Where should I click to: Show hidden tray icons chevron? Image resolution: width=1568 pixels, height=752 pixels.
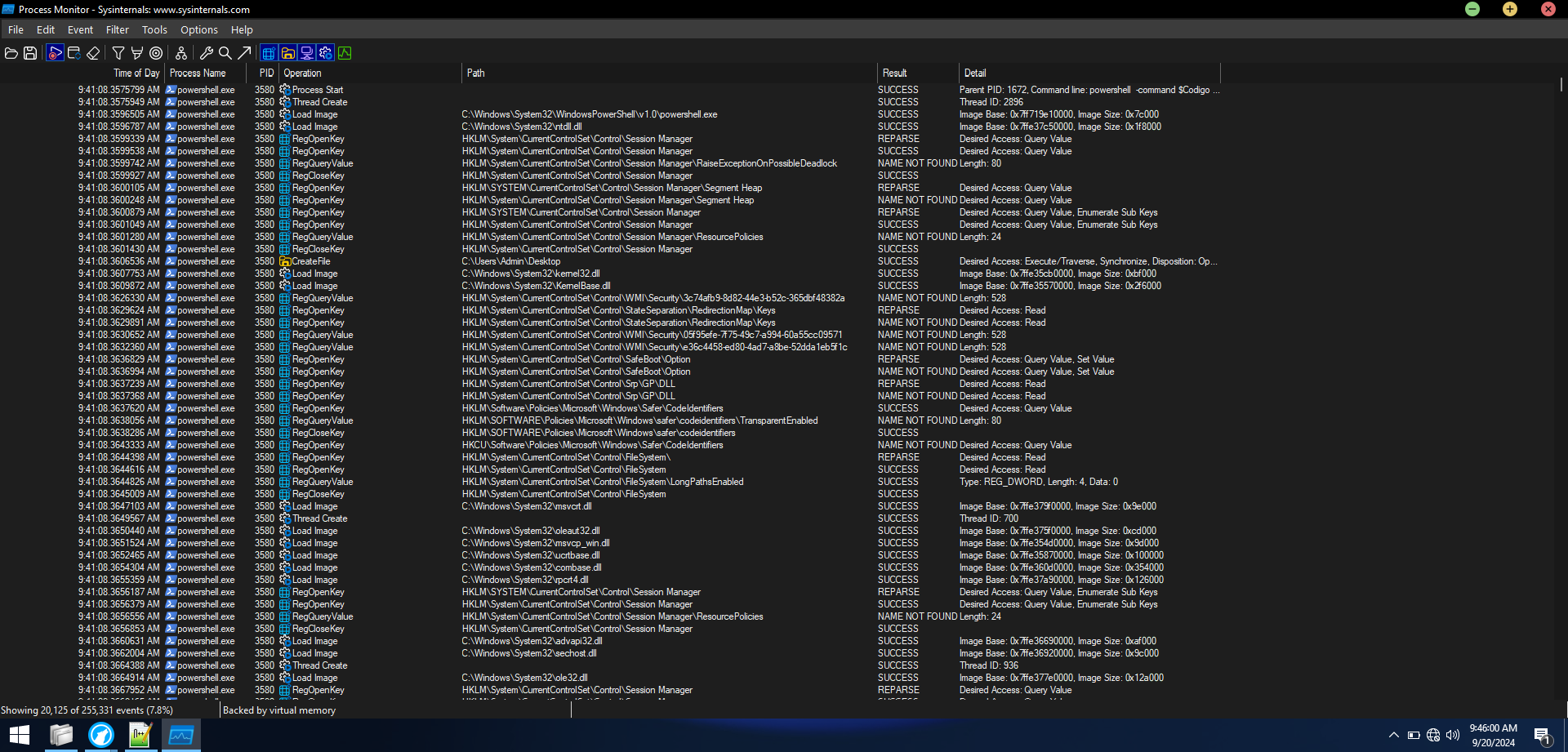pyautogui.click(x=1394, y=735)
